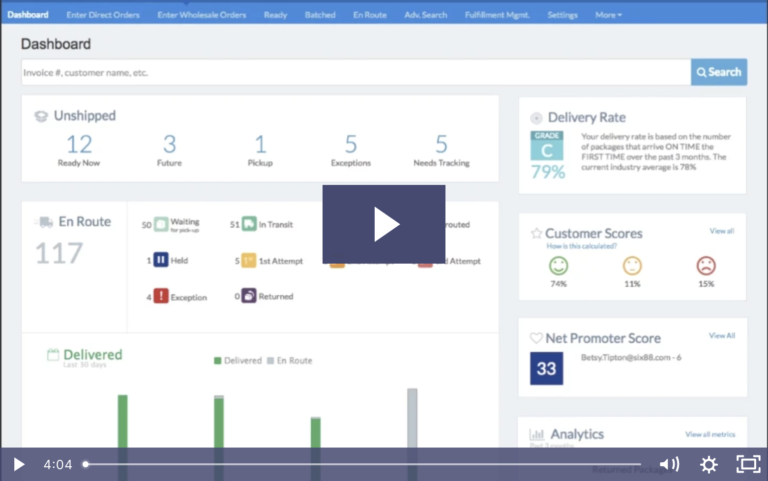The width and height of the screenshot is (768, 481).
Task: Switch to the Fulfillment Mgmt. tab
Action: (497, 15)
